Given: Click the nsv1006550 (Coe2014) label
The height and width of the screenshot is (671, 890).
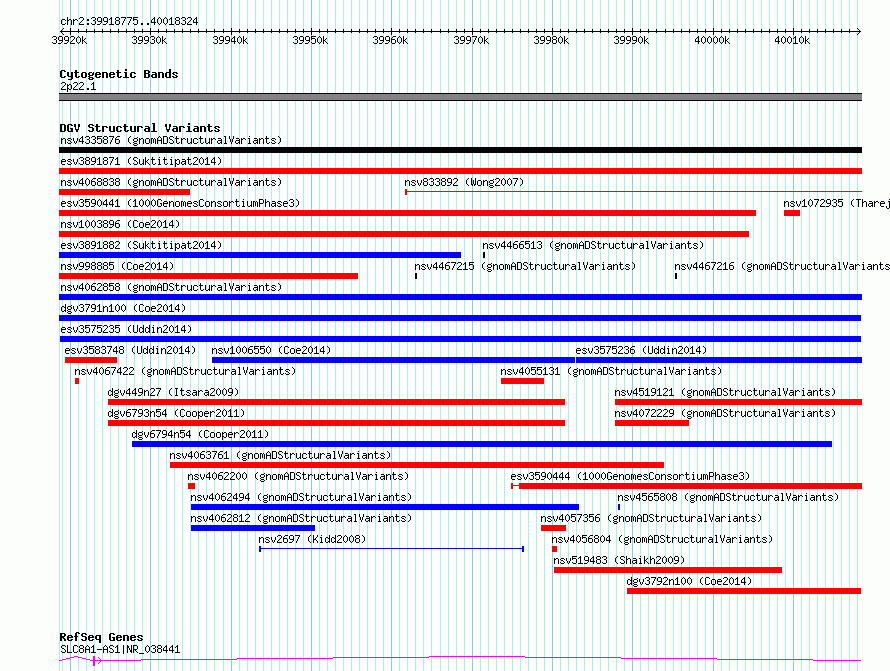Looking at the screenshot, I should [x=271, y=350].
